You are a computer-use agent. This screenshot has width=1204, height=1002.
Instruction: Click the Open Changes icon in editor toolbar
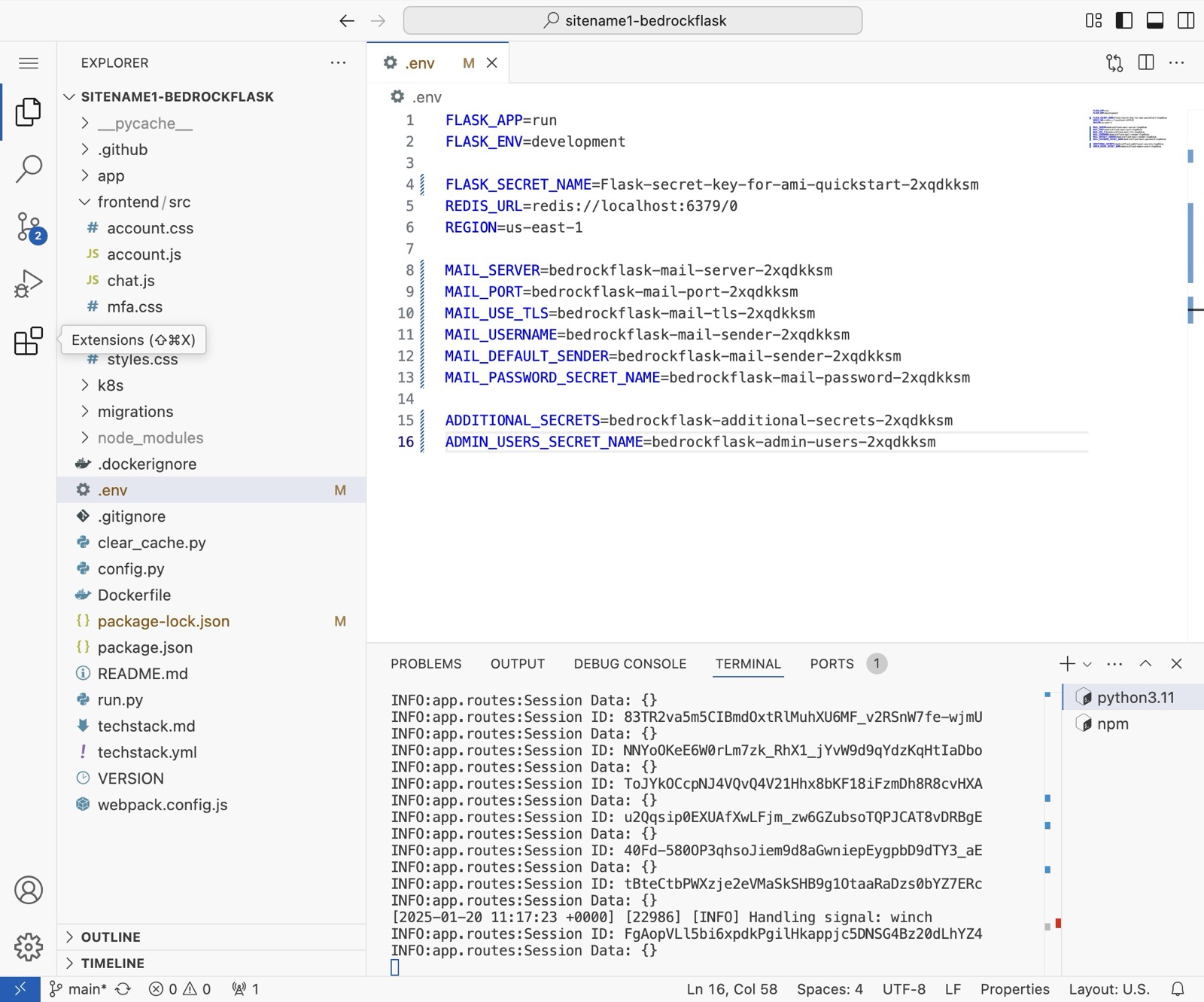coord(1114,63)
